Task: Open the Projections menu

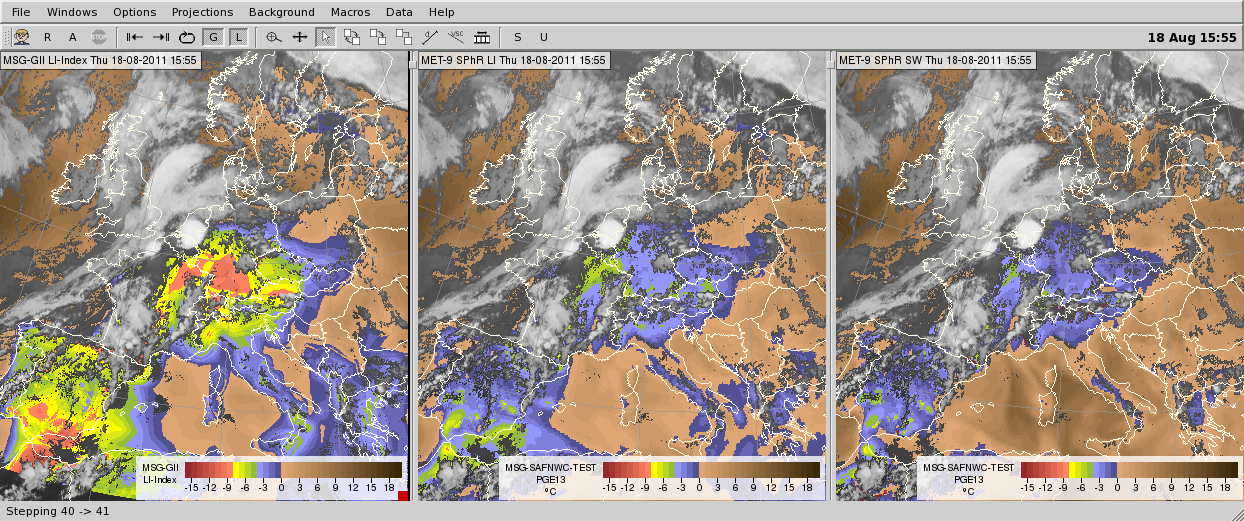Action: (202, 12)
